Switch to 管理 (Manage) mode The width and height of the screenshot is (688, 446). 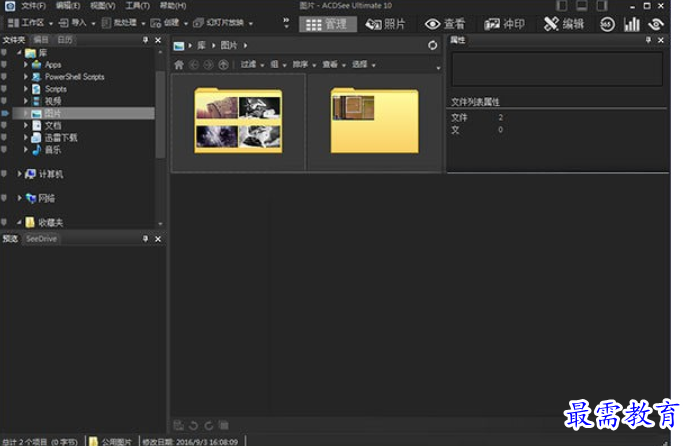click(x=326, y=24)
